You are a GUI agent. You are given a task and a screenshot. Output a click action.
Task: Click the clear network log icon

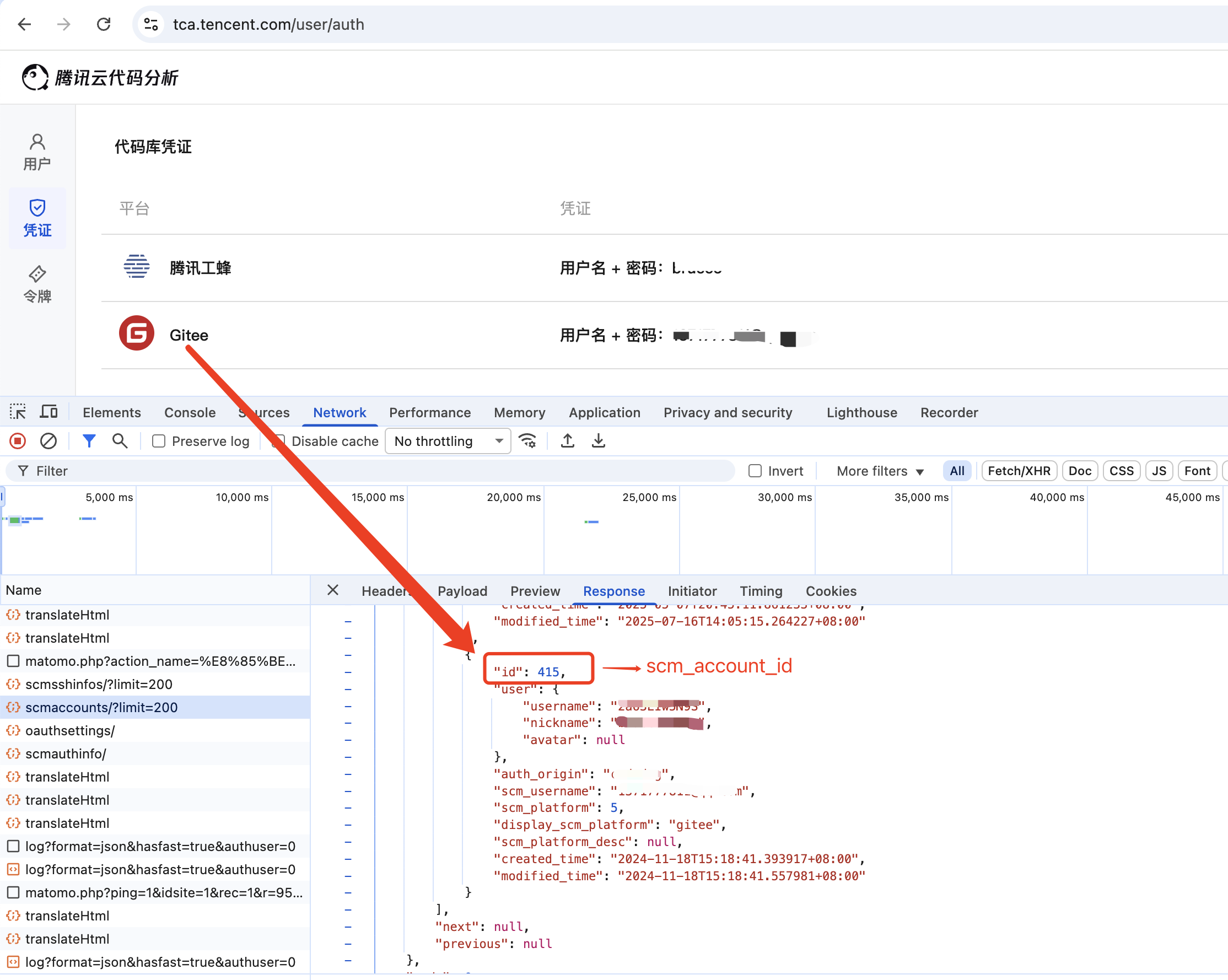(49, 441)
